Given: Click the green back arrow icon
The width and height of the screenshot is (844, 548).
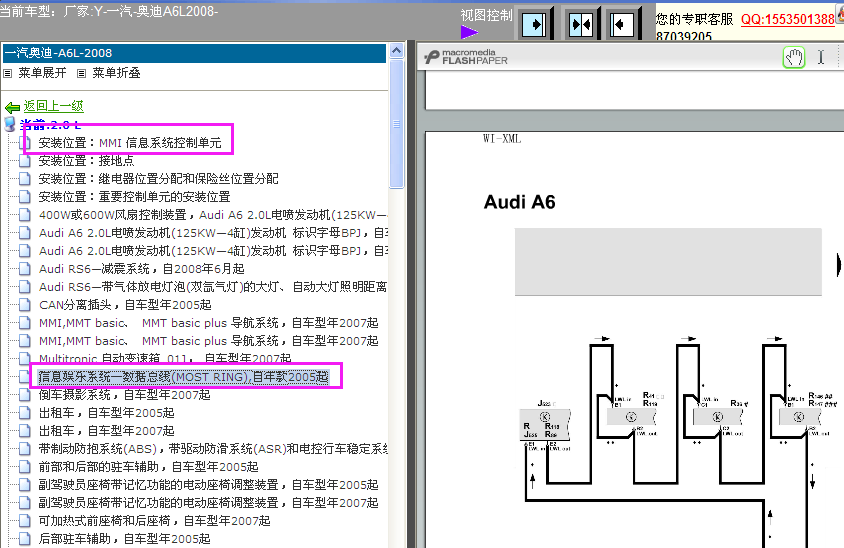Looking at the screenshot, I should (12, 107).
